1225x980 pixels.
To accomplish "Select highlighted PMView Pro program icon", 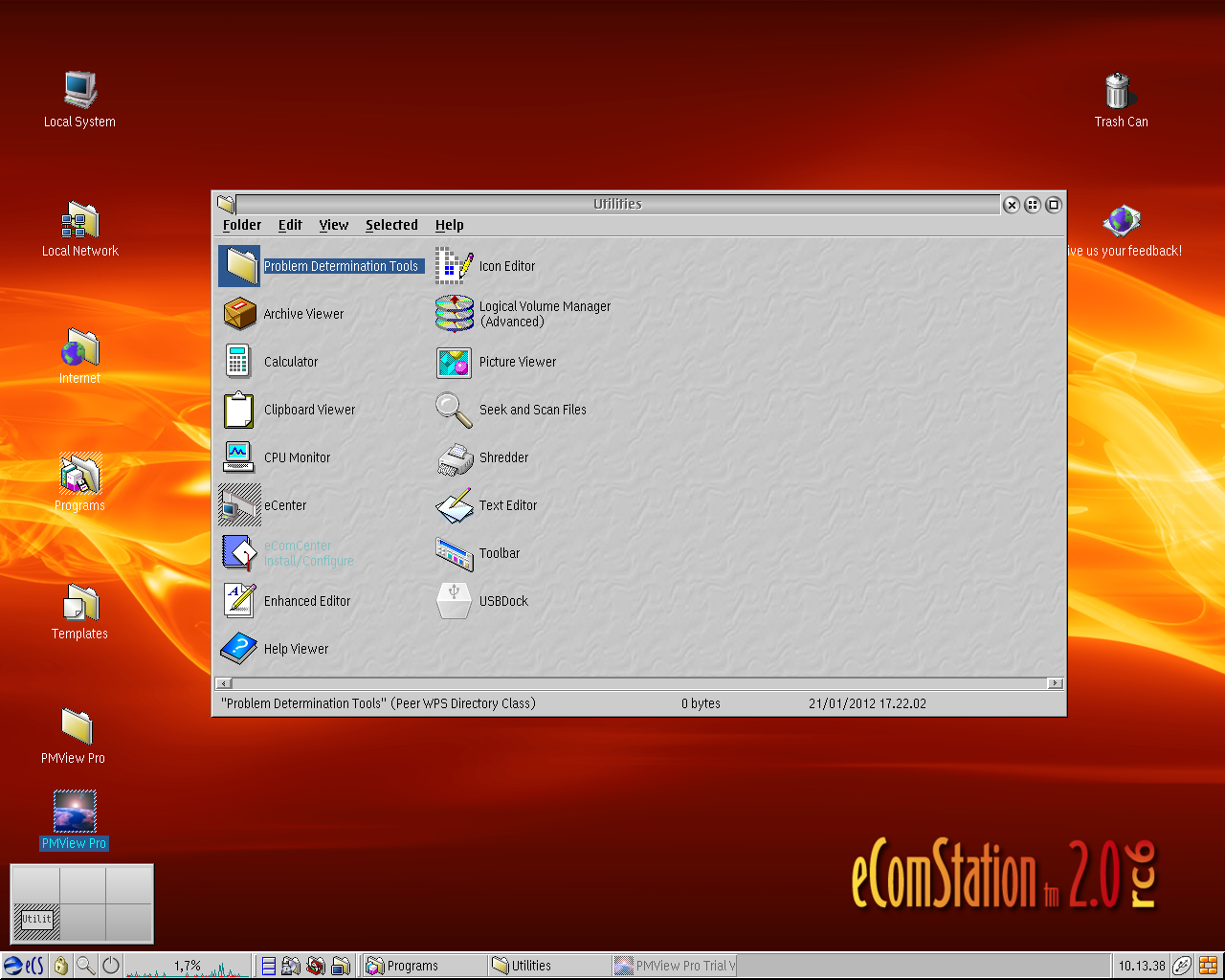I will point(75,812).
